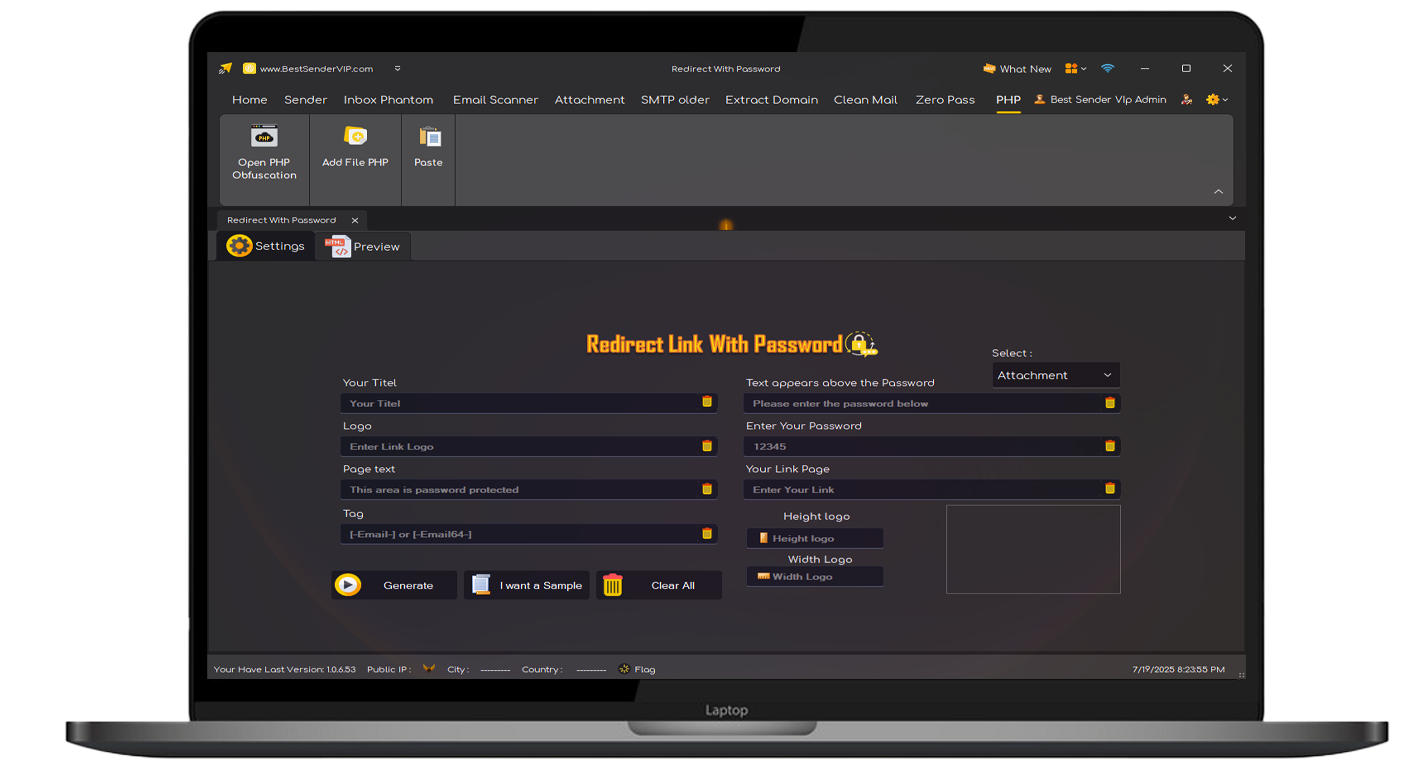Open the Clean Mail tab
Viewport: 1424px width, 780px height.
865,100
